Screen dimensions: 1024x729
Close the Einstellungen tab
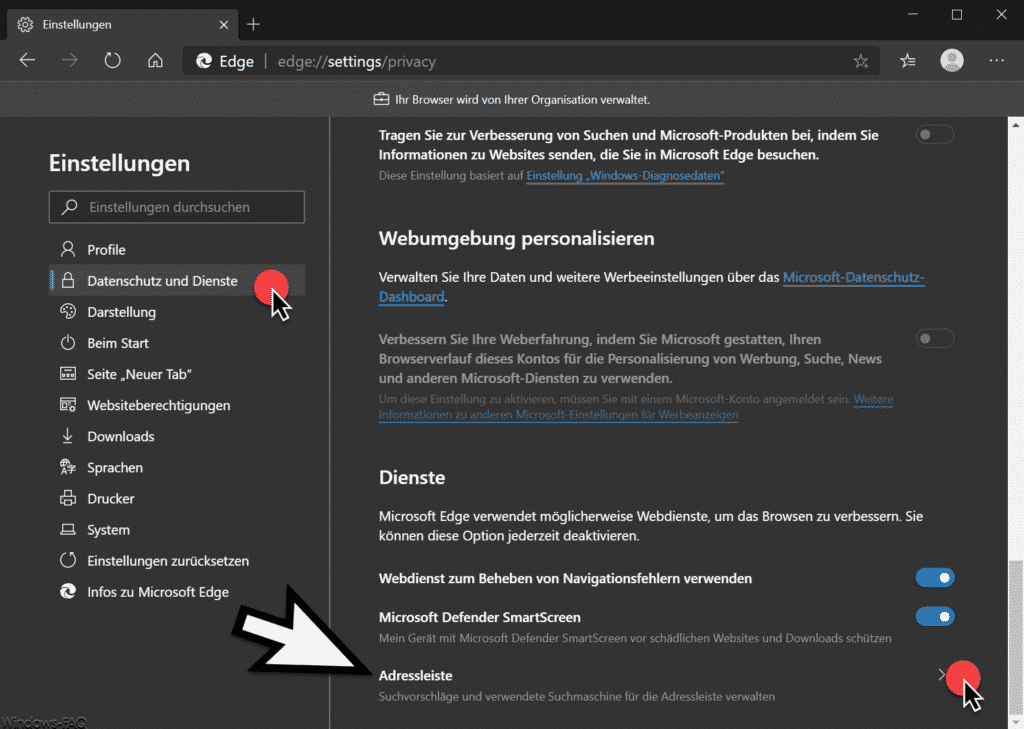point(223,25)
